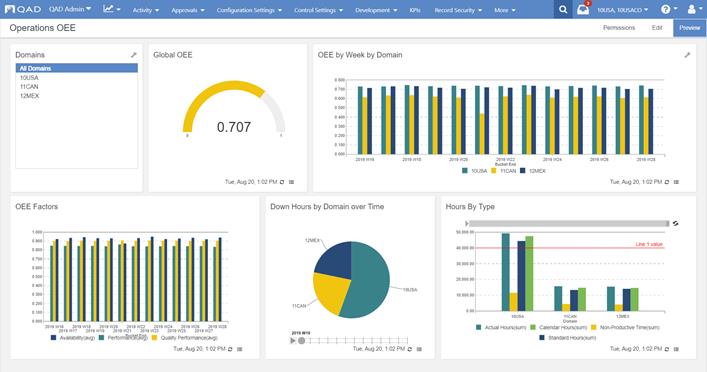Select All Domains in the list
The image size is (707, 372).
(x=77, y=68)
